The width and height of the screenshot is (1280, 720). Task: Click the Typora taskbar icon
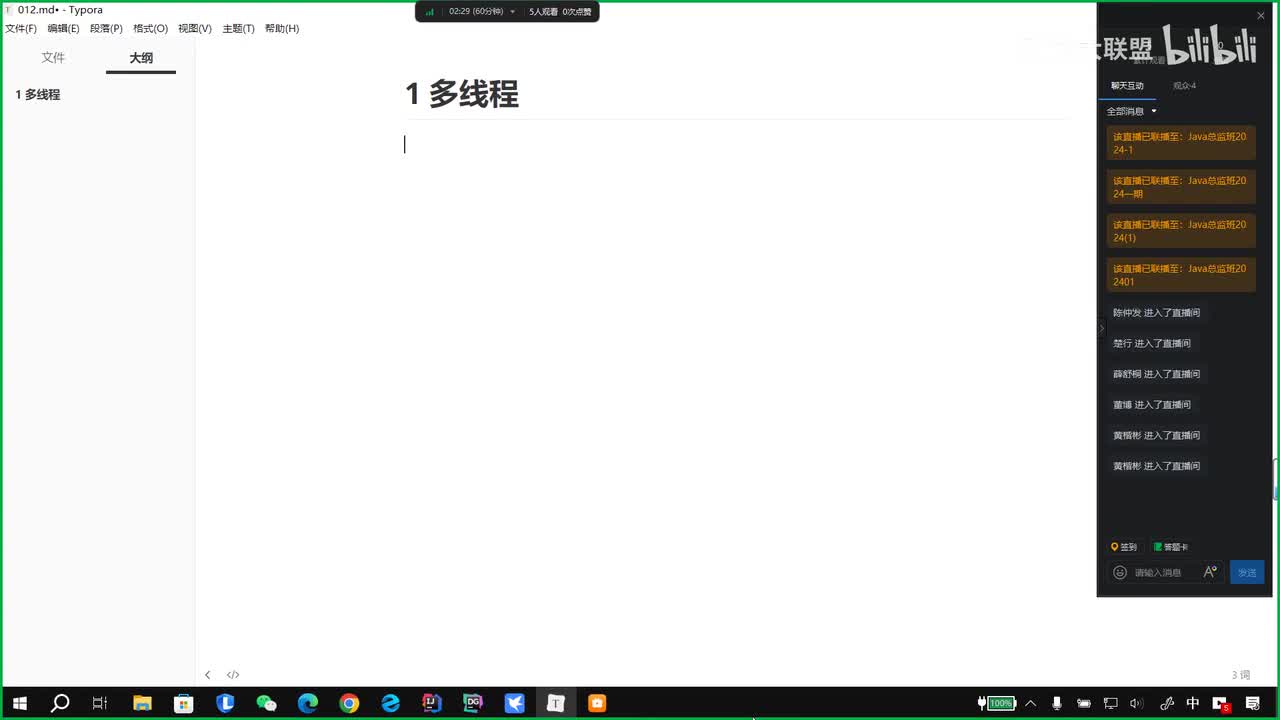[556, 703]
